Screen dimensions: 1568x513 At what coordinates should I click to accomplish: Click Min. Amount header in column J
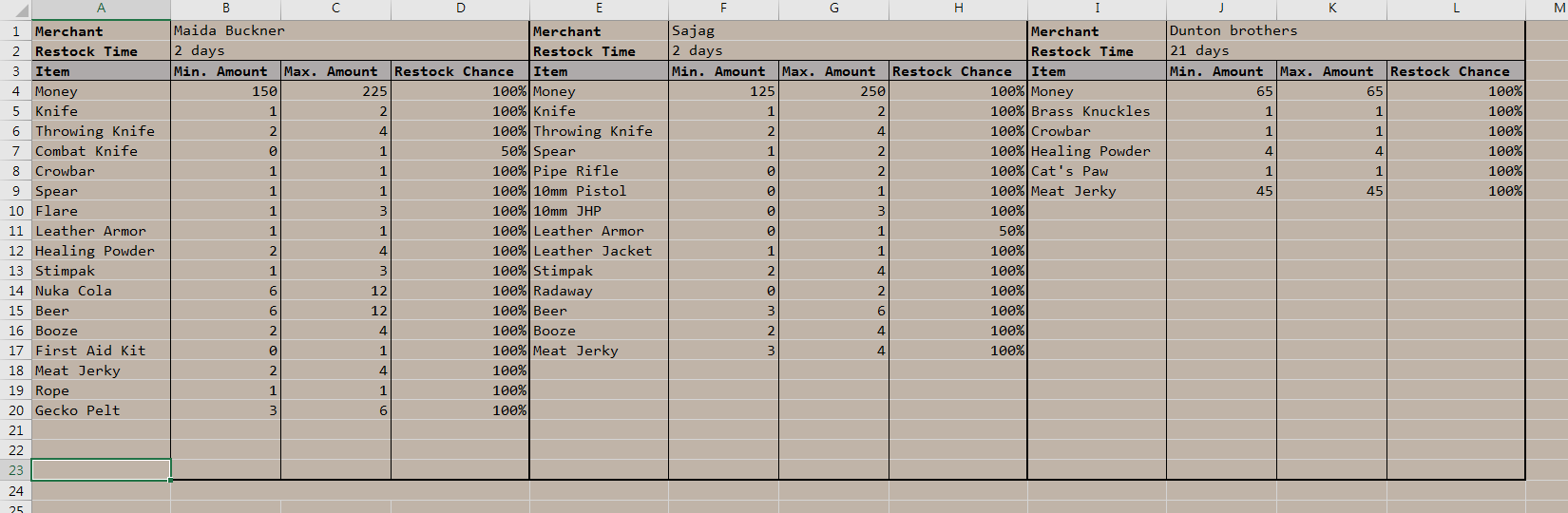1221,71
